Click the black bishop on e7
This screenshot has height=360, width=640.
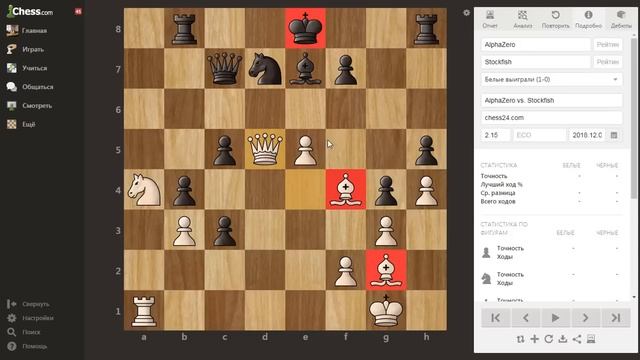[x=306, y=69]
